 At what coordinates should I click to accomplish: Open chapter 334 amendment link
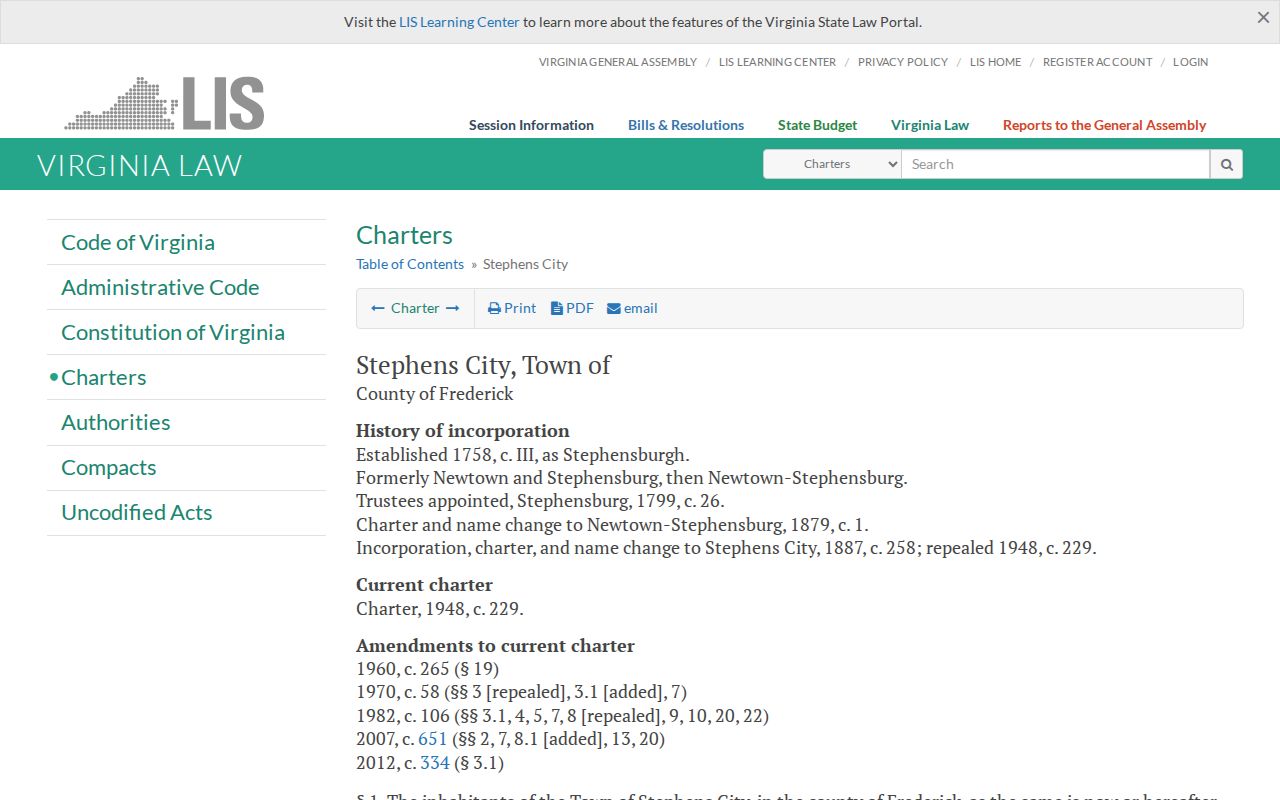(x=435, y=763)
